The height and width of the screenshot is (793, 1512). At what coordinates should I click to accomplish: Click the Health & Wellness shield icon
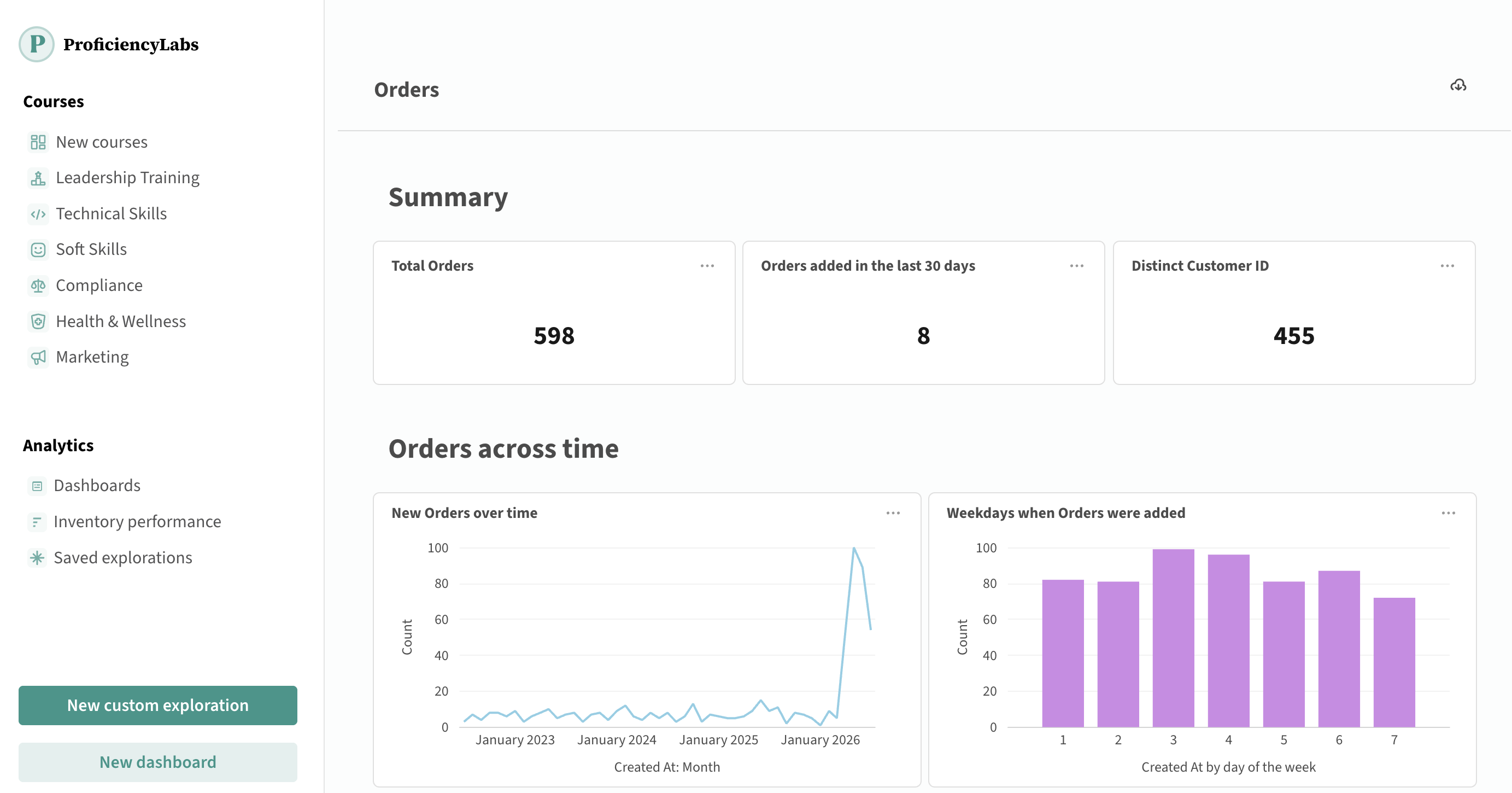pos(38,322)
